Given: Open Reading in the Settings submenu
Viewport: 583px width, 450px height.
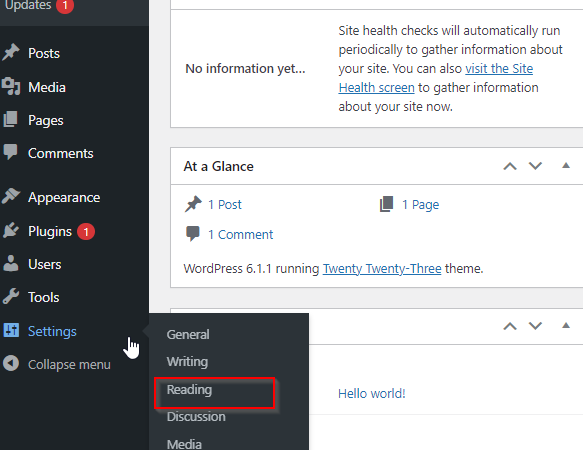Looking at the screenshot, I should (189, 390).
